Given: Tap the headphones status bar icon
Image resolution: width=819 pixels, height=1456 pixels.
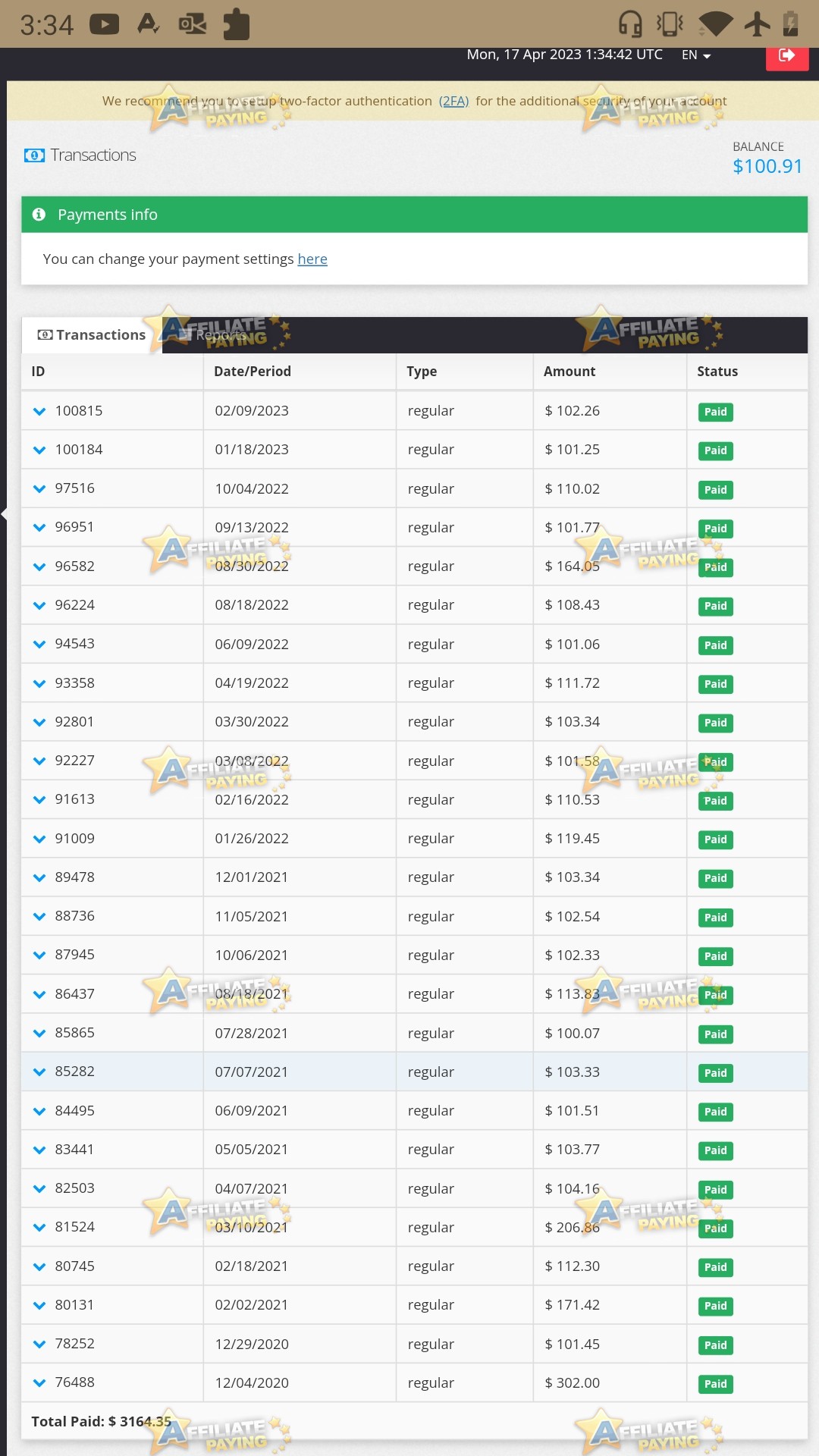Looking at the screenshot, I should (630, 24).
